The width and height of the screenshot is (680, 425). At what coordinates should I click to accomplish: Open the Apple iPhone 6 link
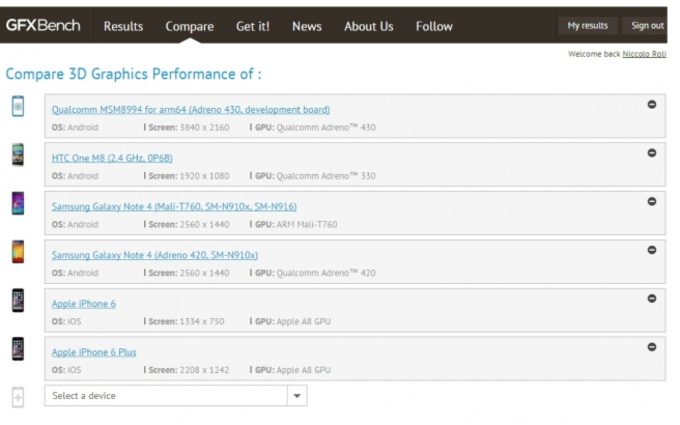click(84, 304)
